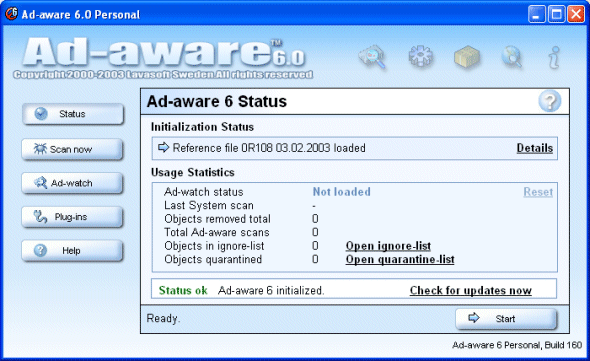Image resolution: width=590 pixels, height=361 pixels.
Task: Click Check for updates now
Action: [x=471, y=290]
